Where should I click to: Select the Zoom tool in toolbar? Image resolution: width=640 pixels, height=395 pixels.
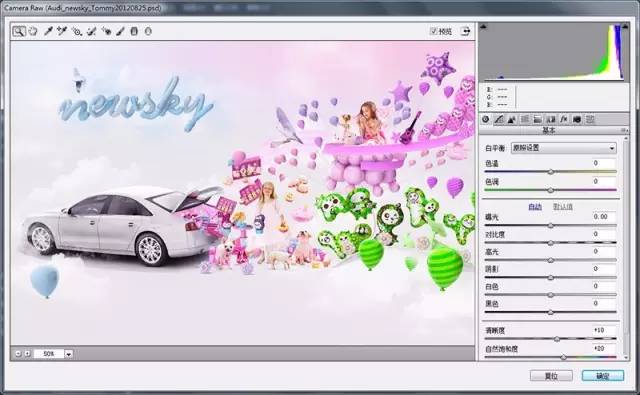[x=18, y=31]
